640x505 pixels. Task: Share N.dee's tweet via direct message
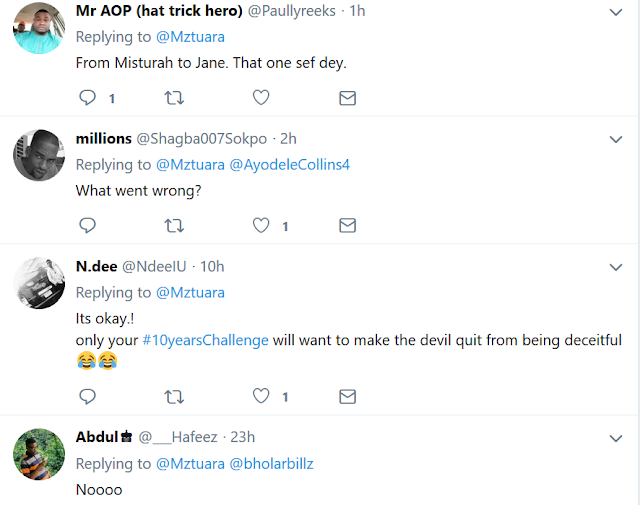pyautogui.click(x=347, y=397)
